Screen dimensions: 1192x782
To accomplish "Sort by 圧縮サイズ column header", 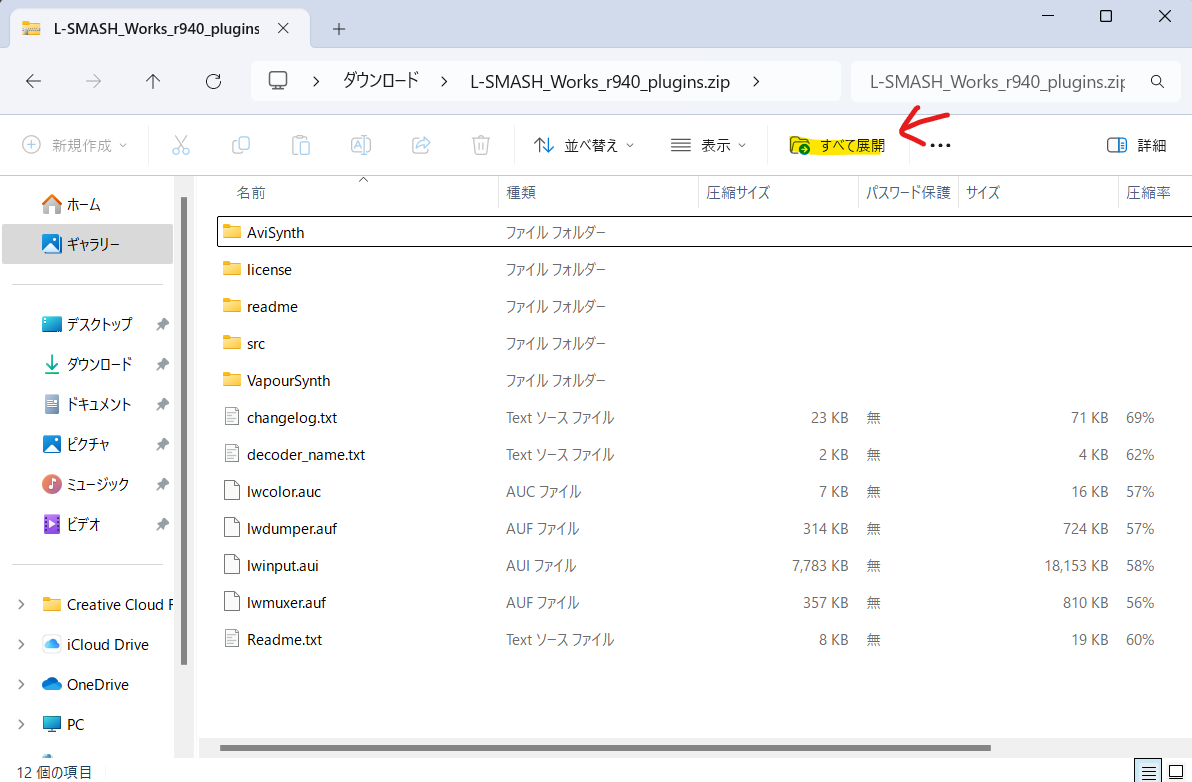I will (738, 193).
